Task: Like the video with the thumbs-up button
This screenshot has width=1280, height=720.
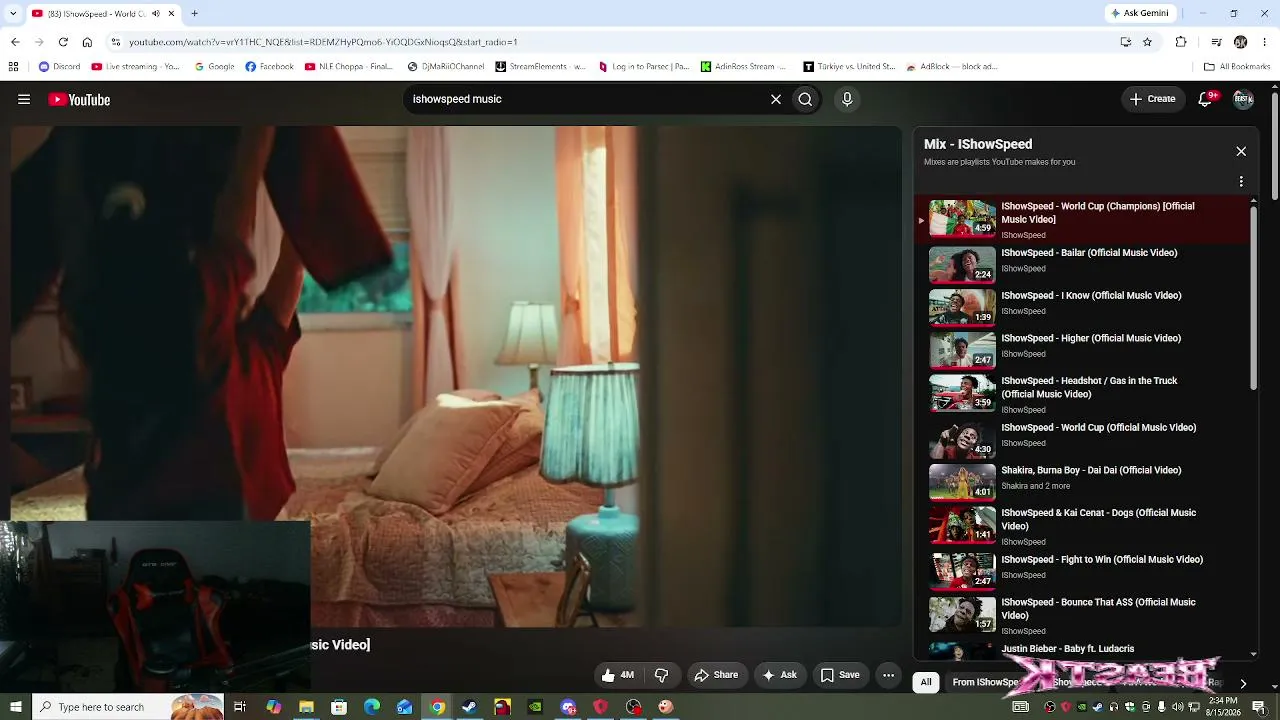Action: (x=617, y=675)
